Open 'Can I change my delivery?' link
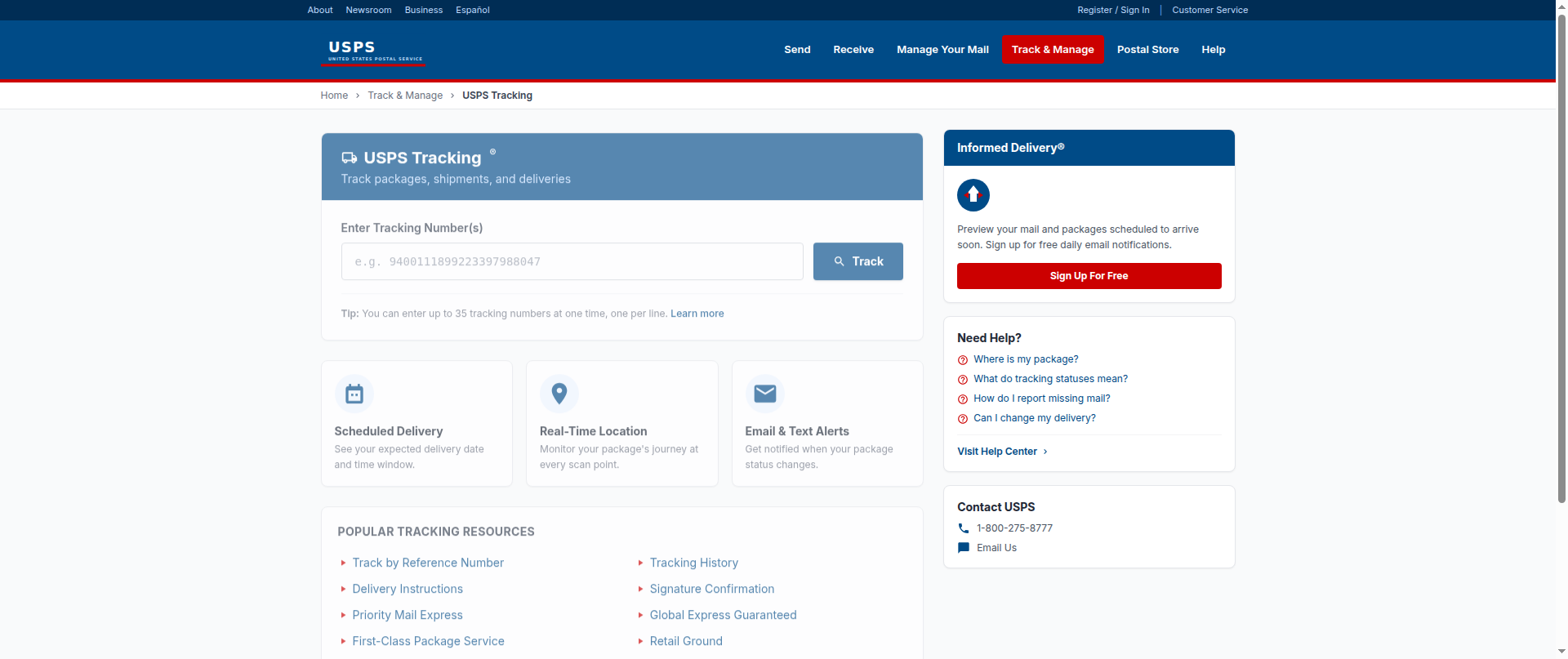The image size is (1568, 659). pos(1035,418)
